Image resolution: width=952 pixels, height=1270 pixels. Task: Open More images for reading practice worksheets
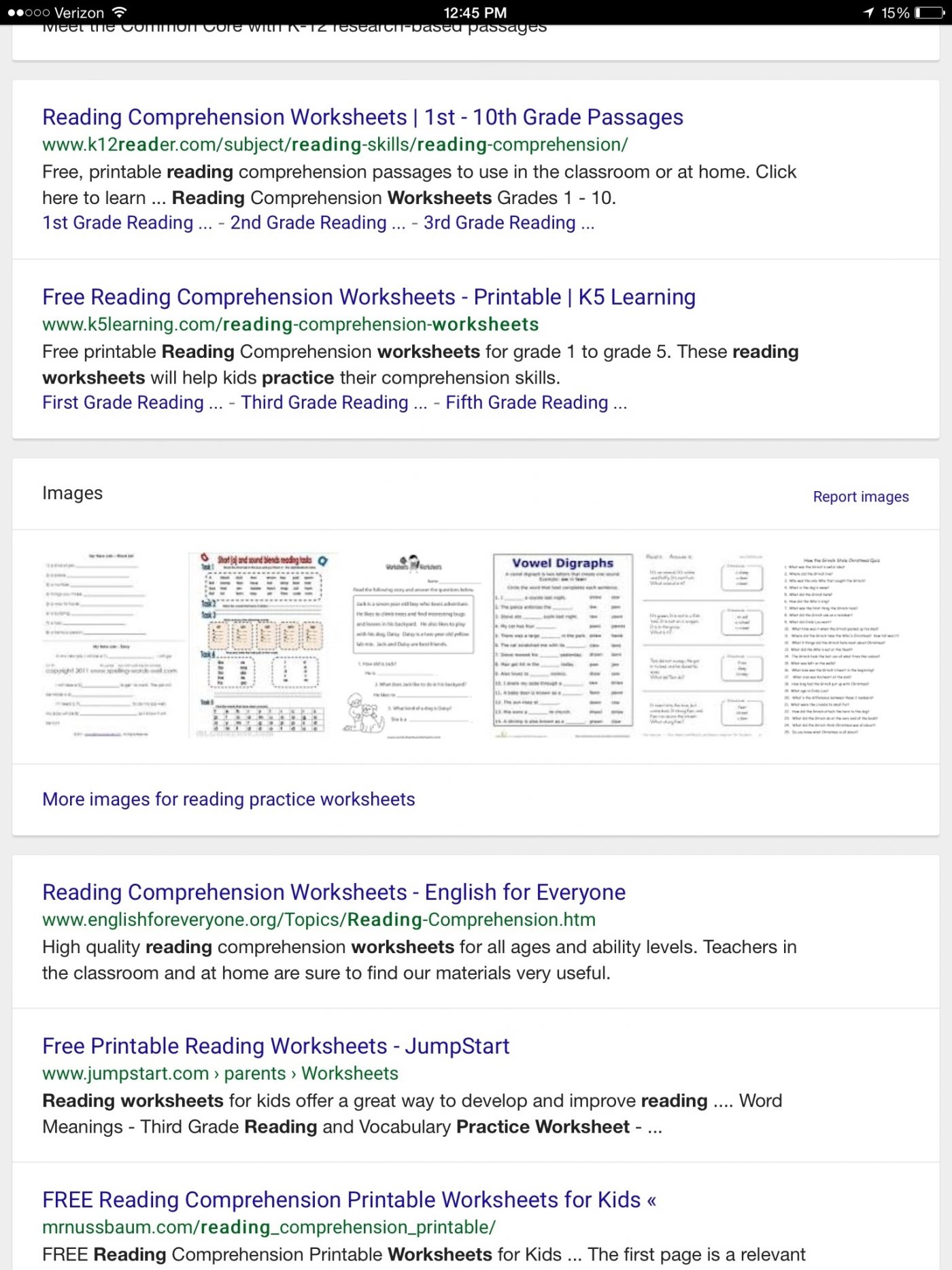(228, 799)
